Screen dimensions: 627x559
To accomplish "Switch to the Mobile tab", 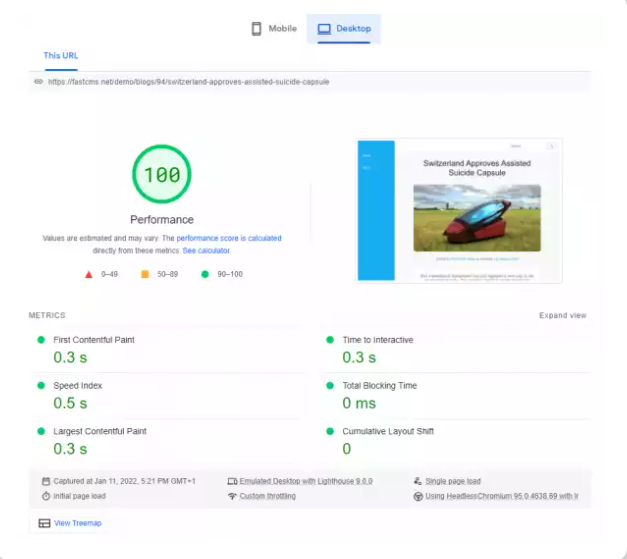I will [x=274, y=29].
